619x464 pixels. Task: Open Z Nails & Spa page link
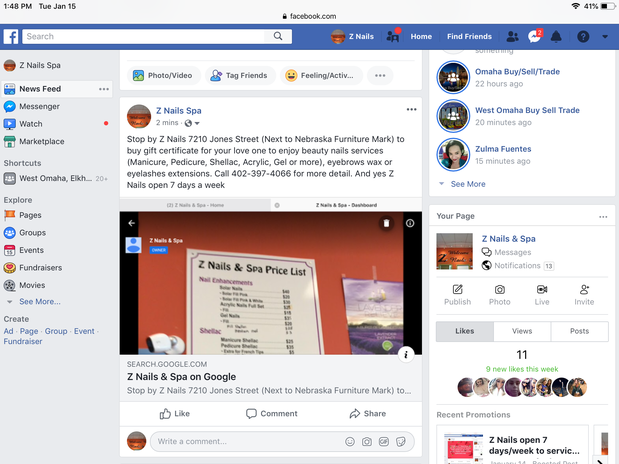(x=508, y=239)
